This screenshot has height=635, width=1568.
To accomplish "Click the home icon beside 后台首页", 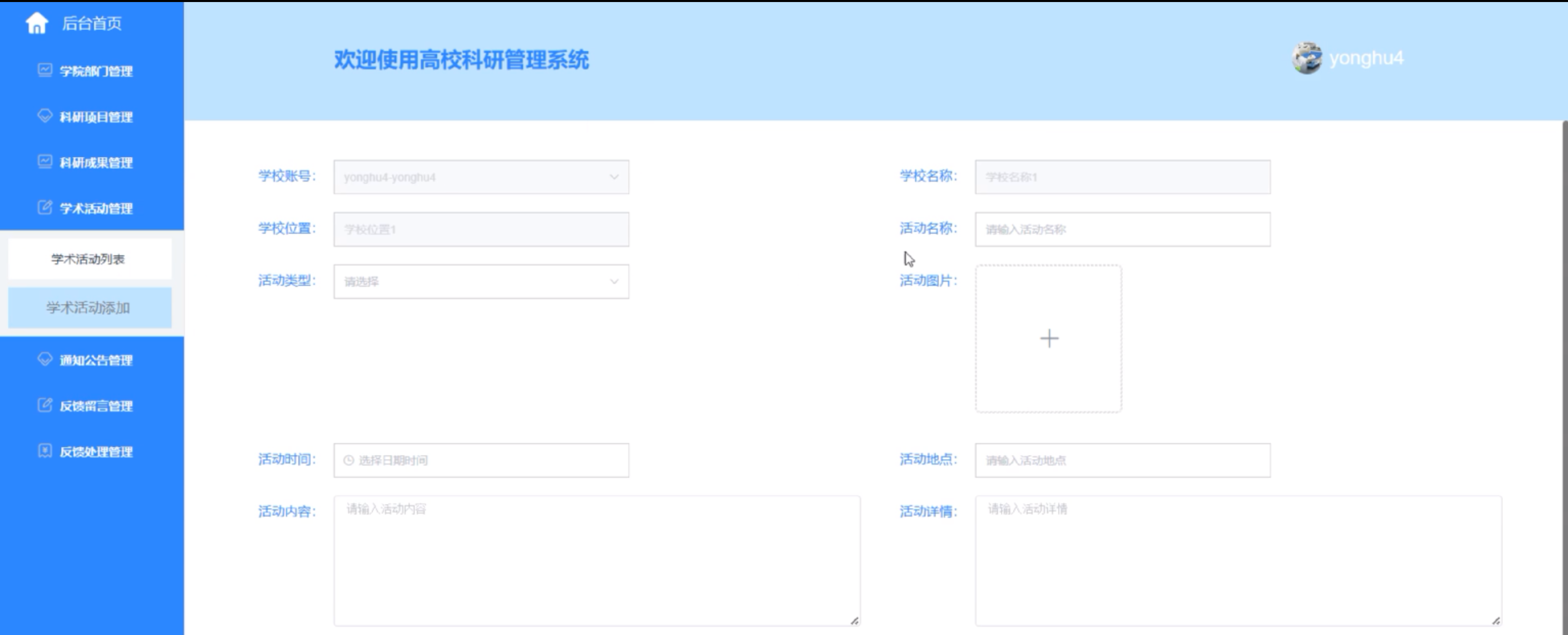I will (37, 23).
